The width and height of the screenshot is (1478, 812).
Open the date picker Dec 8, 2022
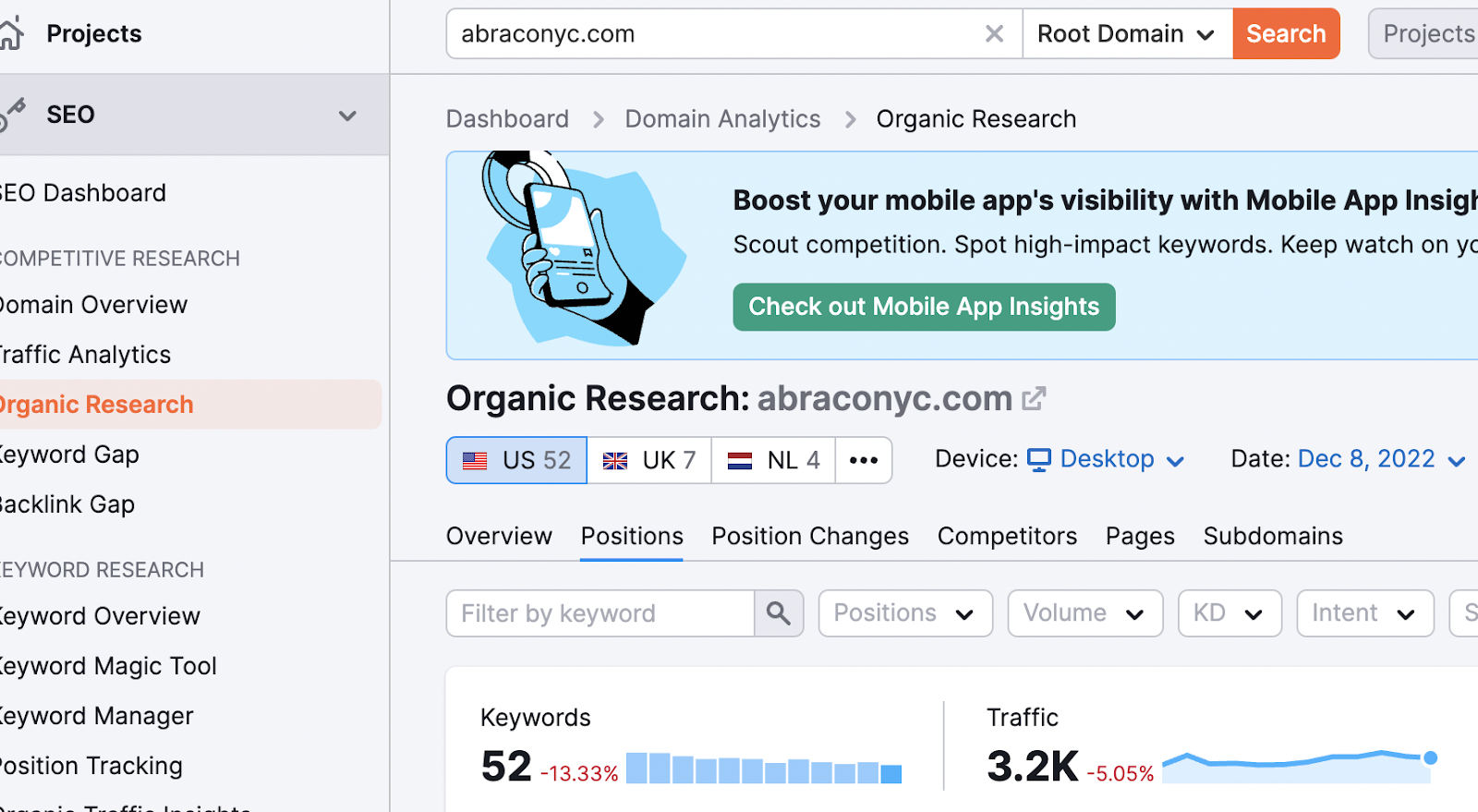1381,459
